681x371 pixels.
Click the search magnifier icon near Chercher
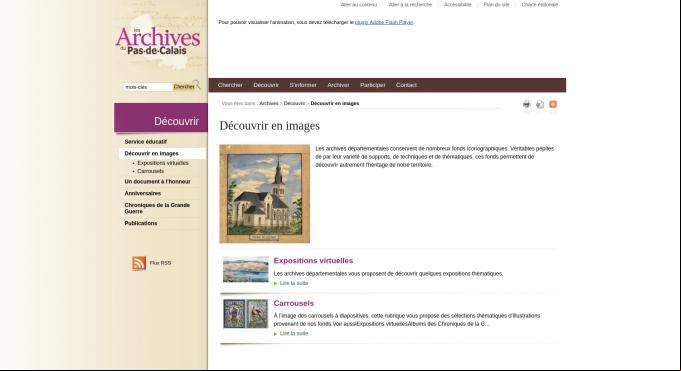click(197, 84)
